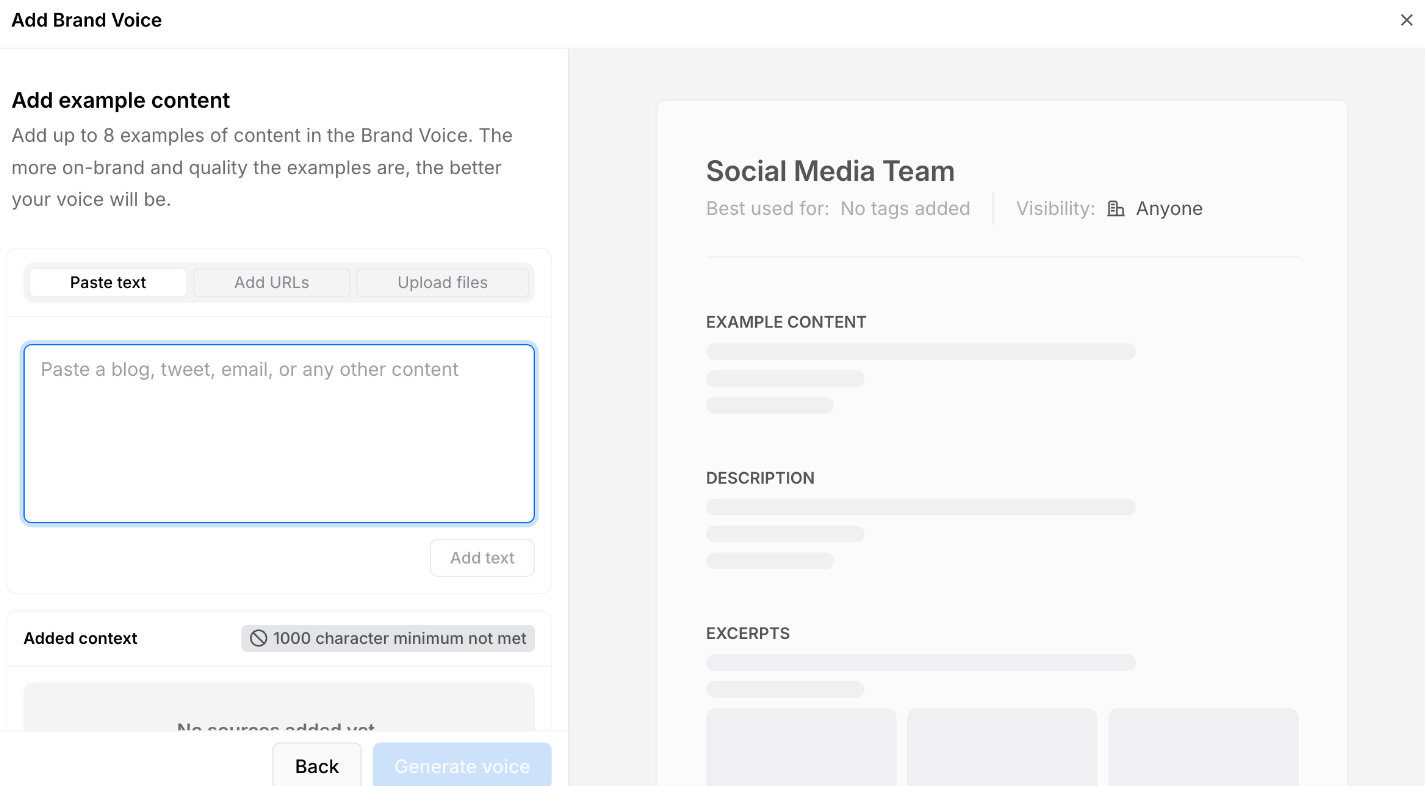Open the Visibility Anyone setting
Image resolution: width=1425 pixels, height=786 pixels.
point(1170,208)
